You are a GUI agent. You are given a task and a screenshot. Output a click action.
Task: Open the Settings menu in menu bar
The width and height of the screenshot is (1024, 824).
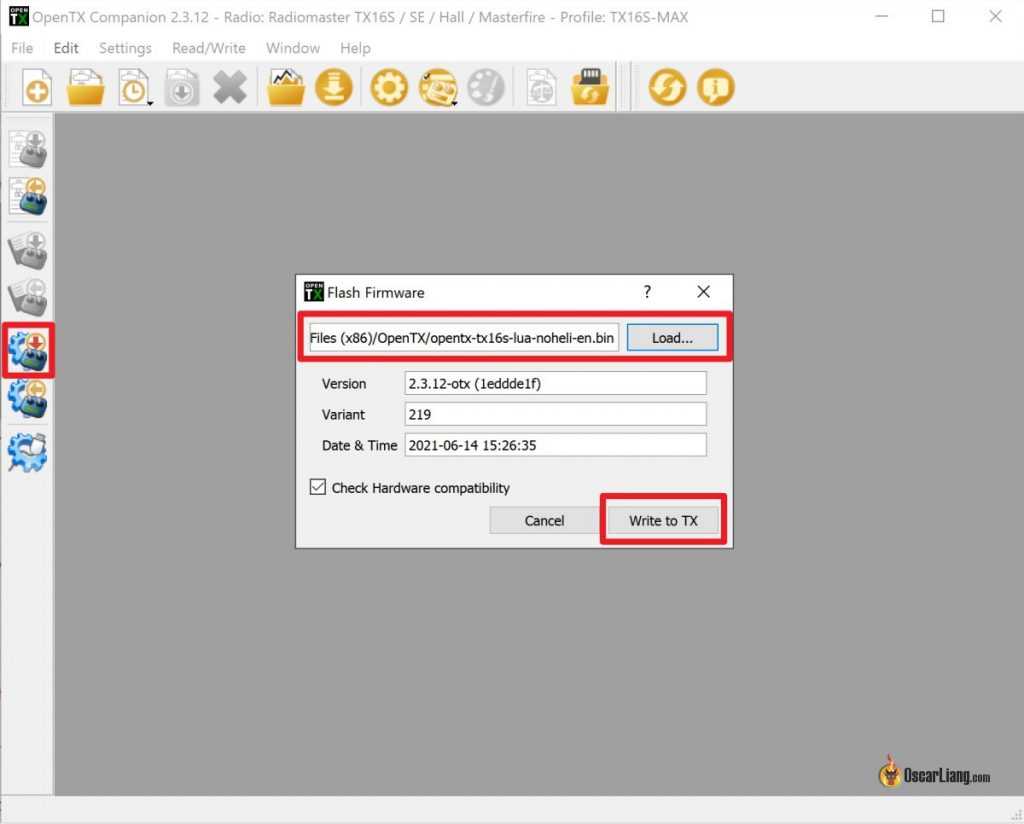coord(125,48)
